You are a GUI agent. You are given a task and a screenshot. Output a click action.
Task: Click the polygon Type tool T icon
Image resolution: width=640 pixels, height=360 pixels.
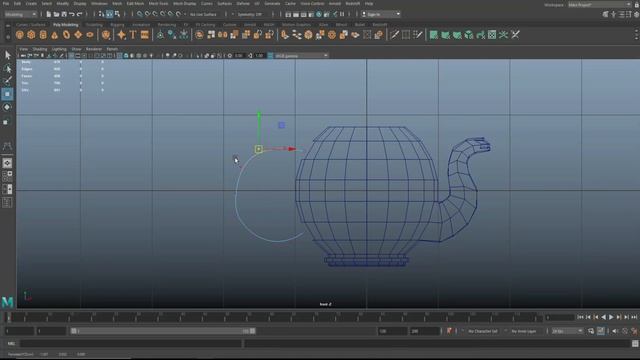pyautogui.click(x=133, y=35)
